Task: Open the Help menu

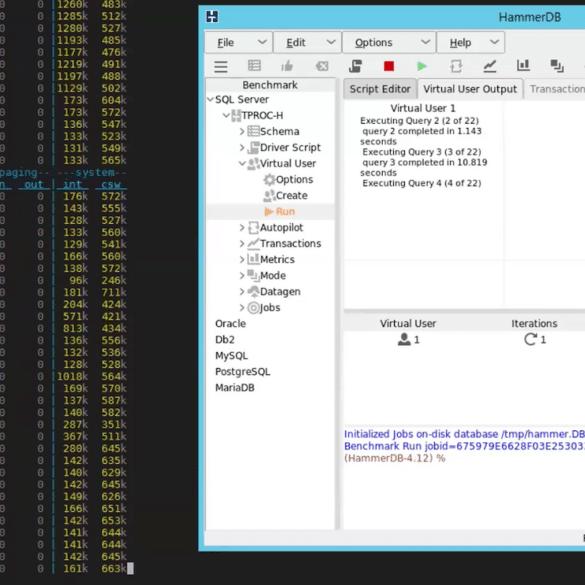Action: click(x=470, y=43)
